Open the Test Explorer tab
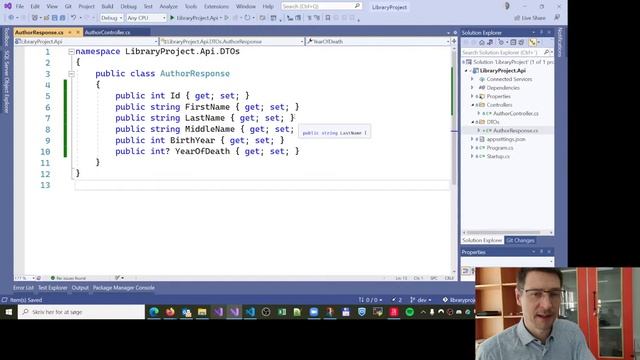Viewport: 640px width, 360px height. click(53, 288)
